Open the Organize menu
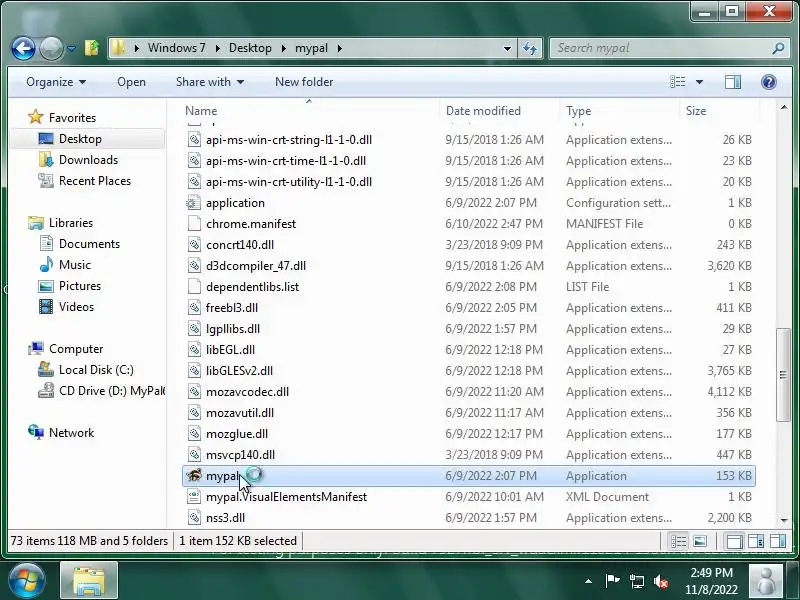 click(x=56, y=82)
